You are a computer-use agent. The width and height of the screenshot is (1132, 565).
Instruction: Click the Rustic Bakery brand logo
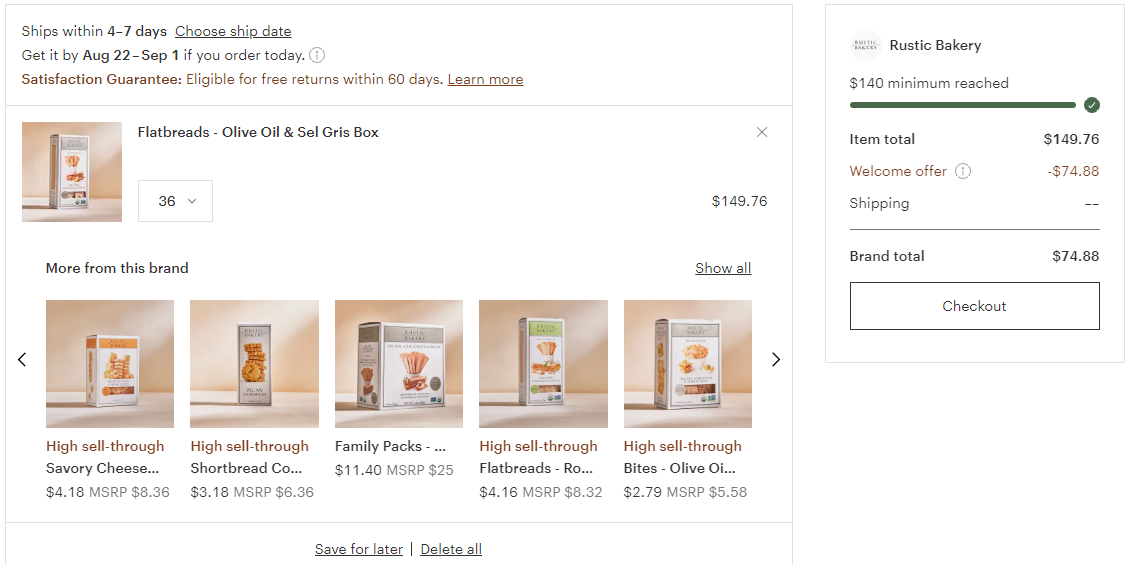click(865, 45)
